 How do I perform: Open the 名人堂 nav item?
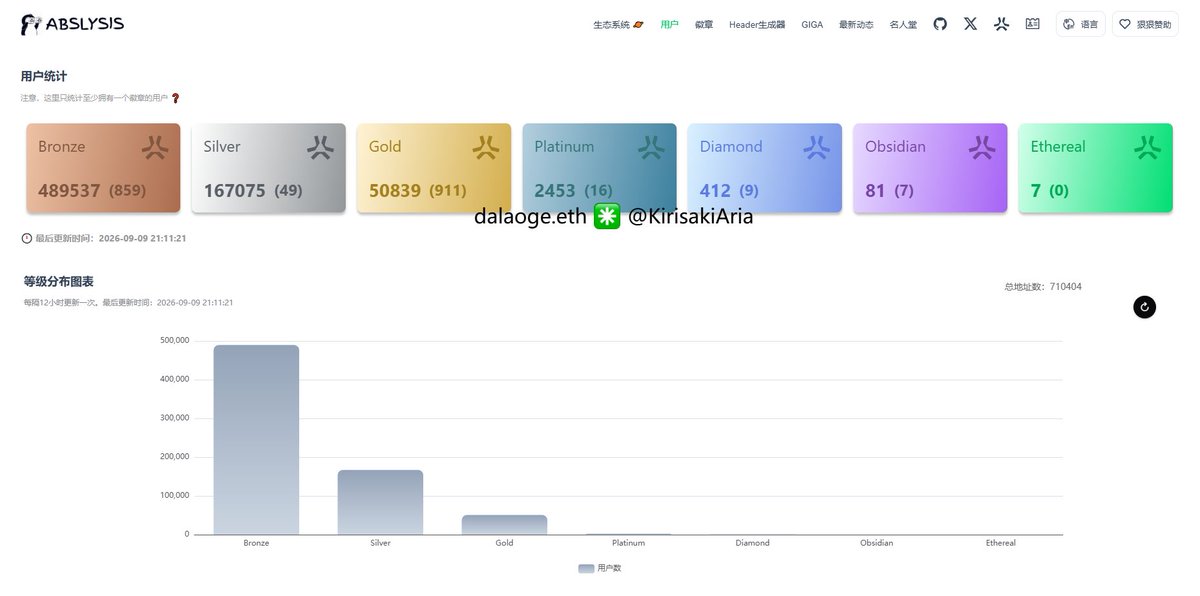(903, 24)
